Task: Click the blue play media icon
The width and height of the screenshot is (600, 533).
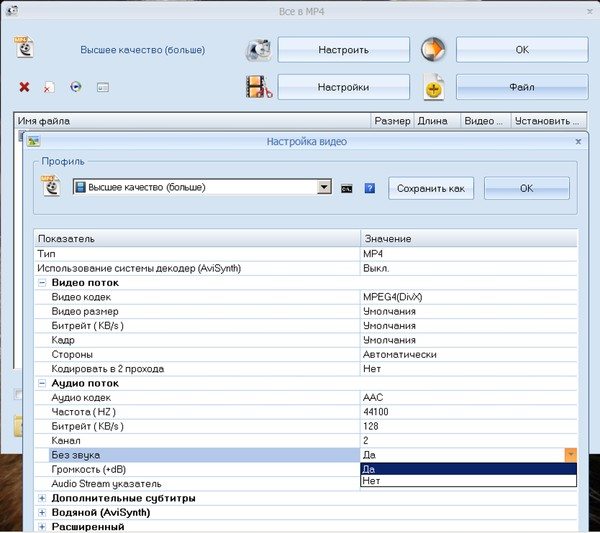Action: (x=76, y=87)
